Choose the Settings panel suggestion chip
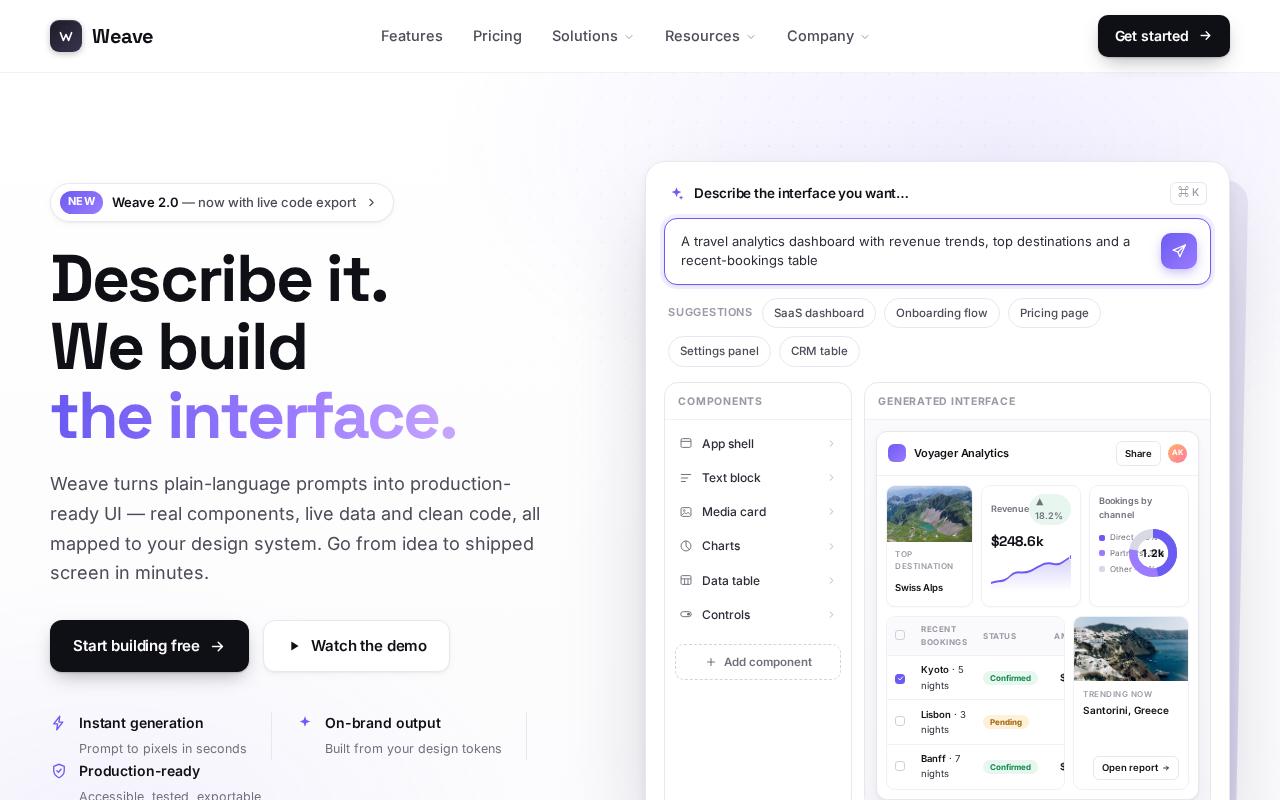The height and width of the screenshot is (800, 1280). (719, 351)
